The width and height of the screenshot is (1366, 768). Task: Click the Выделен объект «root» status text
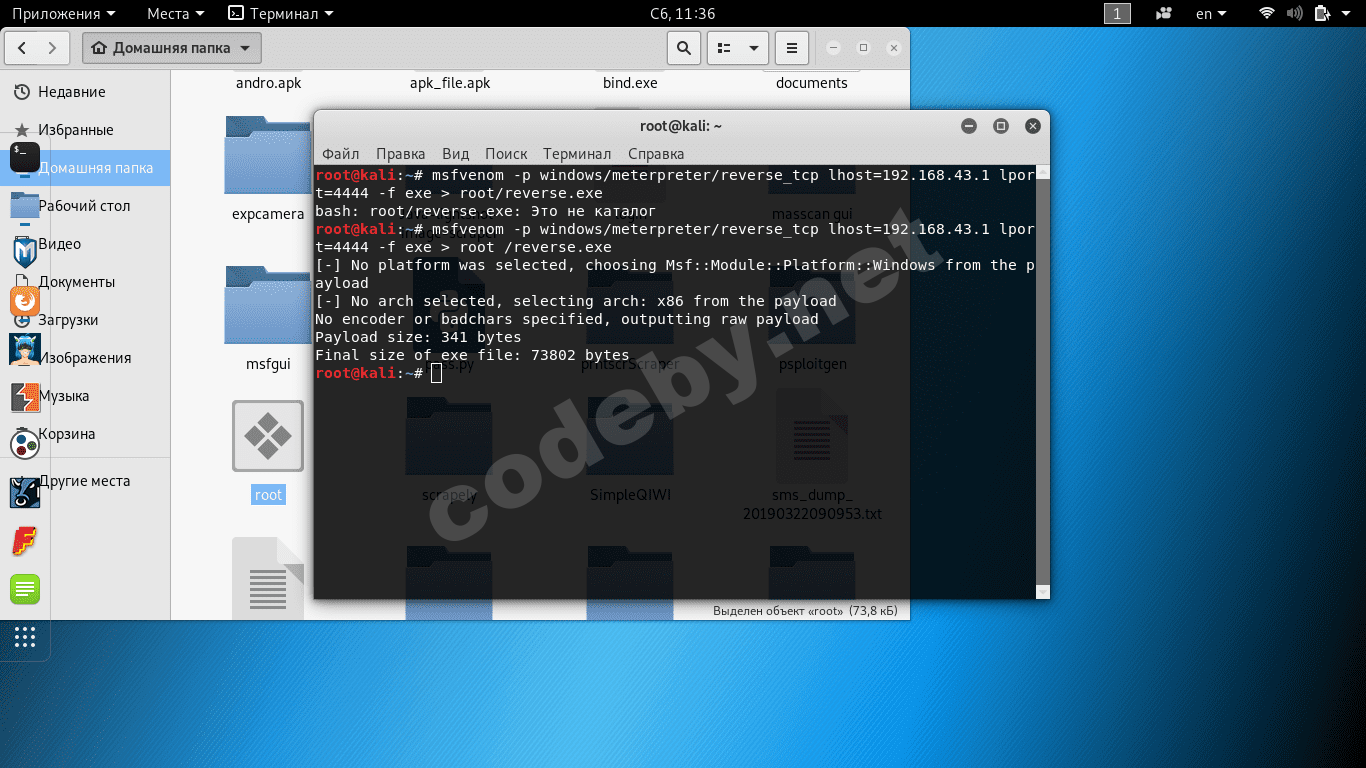(805, 611)
